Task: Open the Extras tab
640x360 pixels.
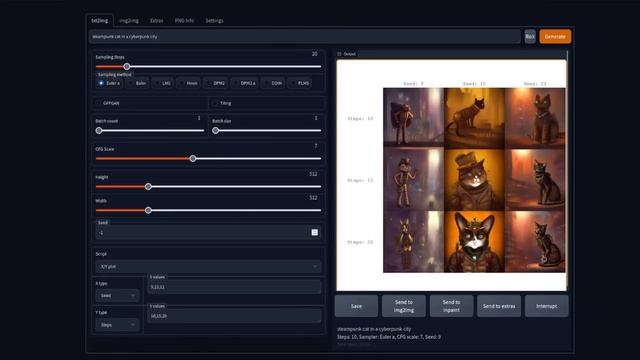Action: [156, 20]
